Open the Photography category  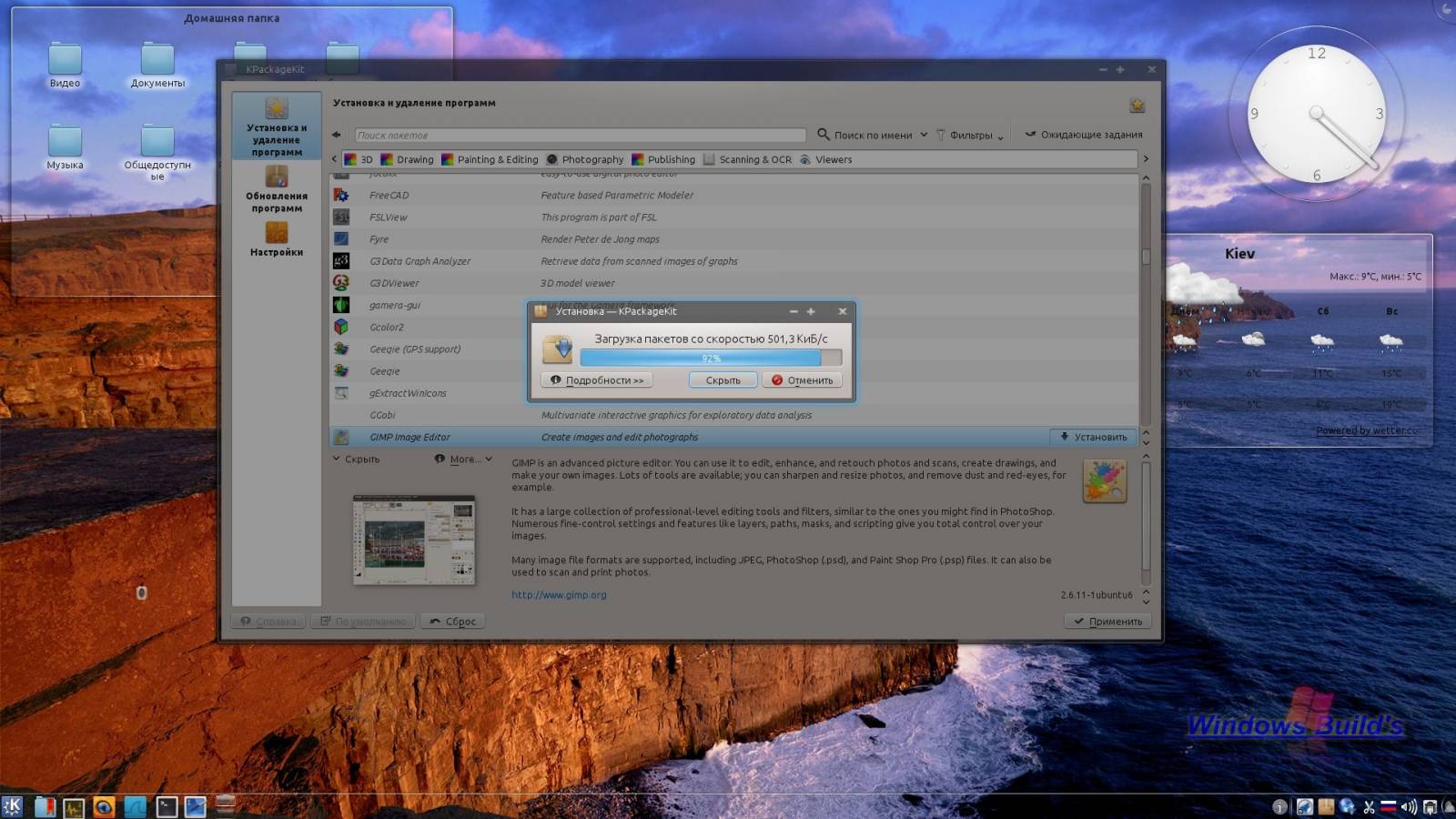(x=585, y=159)
